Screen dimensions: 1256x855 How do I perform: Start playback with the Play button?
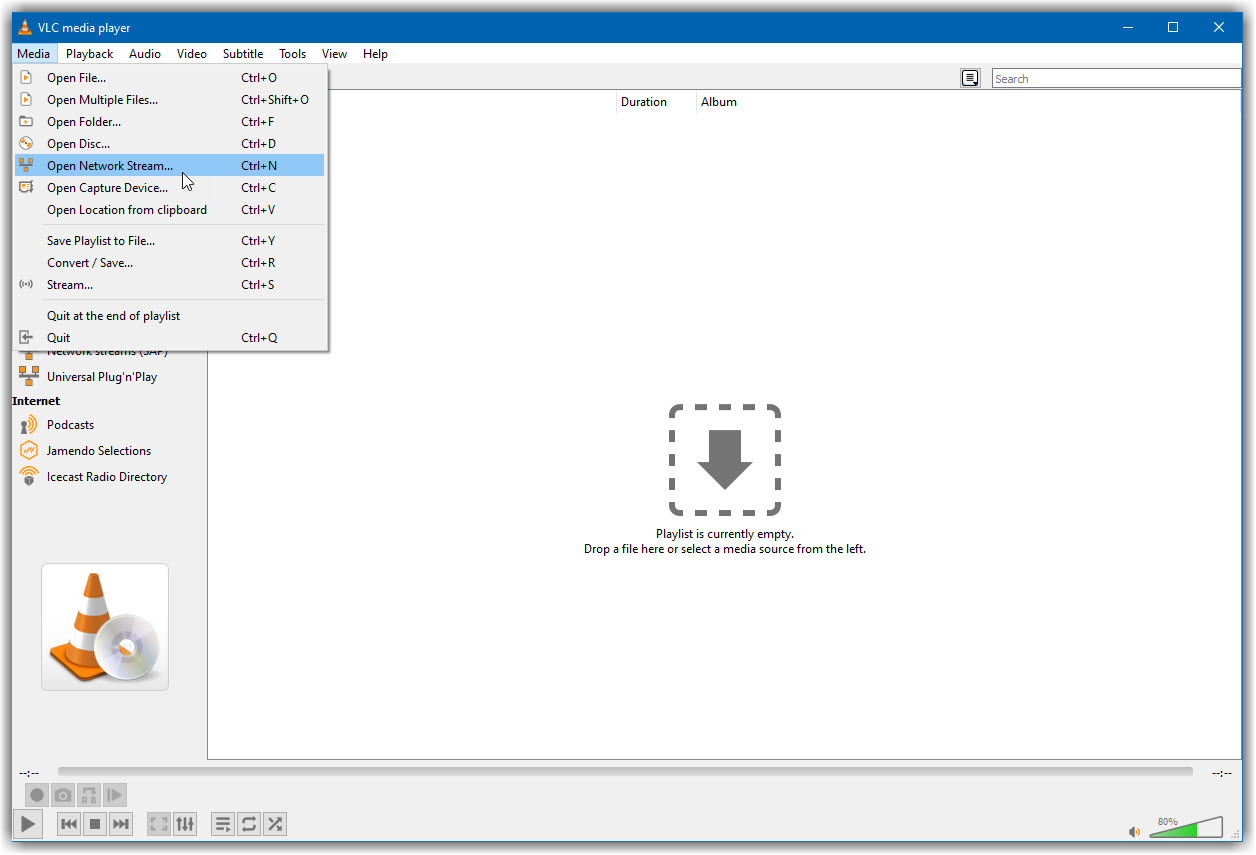pos(28,824)
